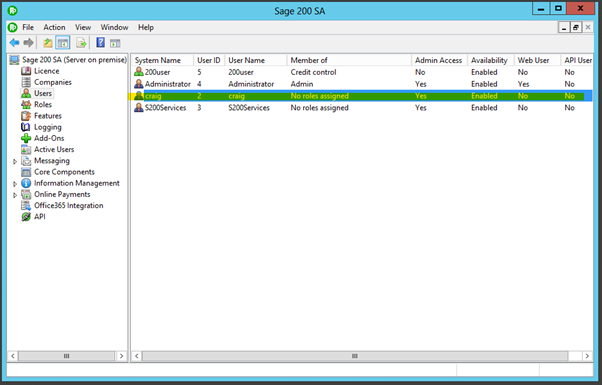Click the user list horizontal scrollbar thumb
Viewport: 602px width, 385px height.
point(355,356)
